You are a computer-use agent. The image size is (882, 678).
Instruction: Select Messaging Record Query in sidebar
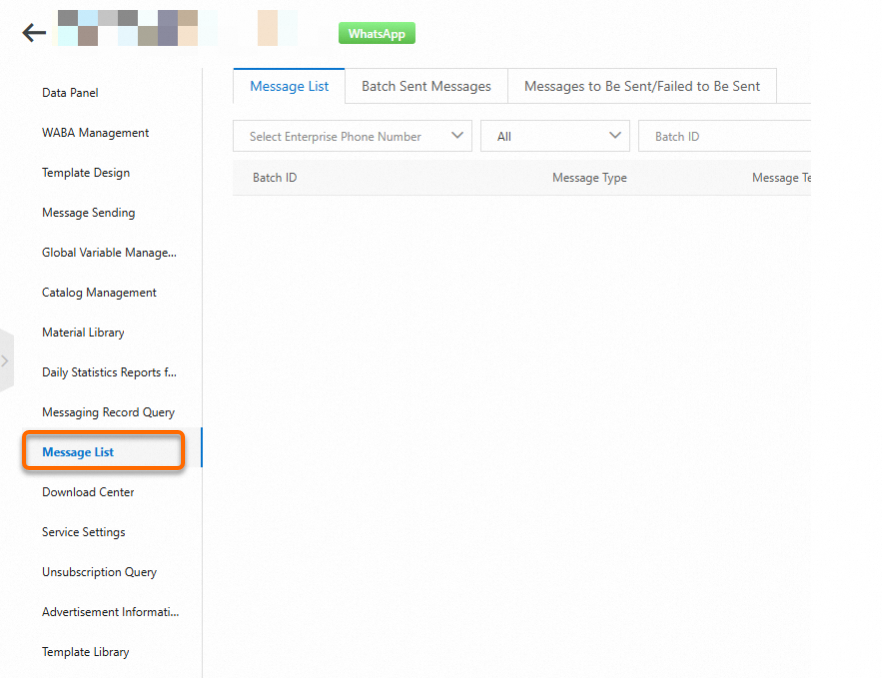[x=109, y=412]
